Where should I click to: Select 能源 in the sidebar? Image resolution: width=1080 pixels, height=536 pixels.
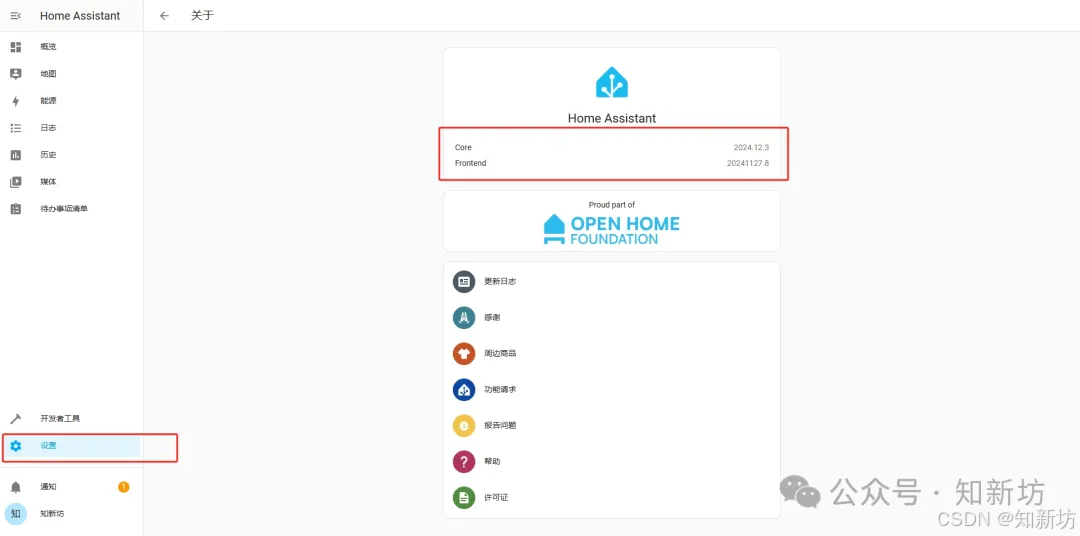coord(72,101)
